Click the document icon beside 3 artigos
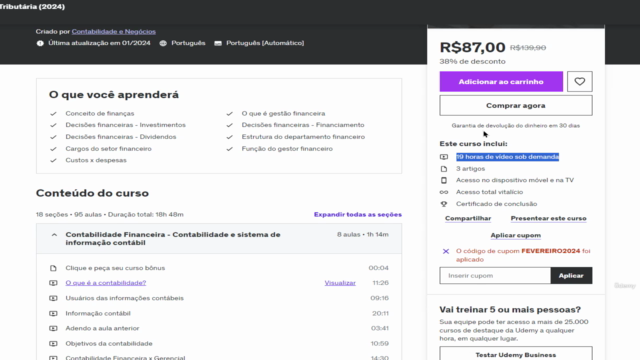The width and height of the screenshot is (640, 360). pyautogui.click(x=444, y=169)
